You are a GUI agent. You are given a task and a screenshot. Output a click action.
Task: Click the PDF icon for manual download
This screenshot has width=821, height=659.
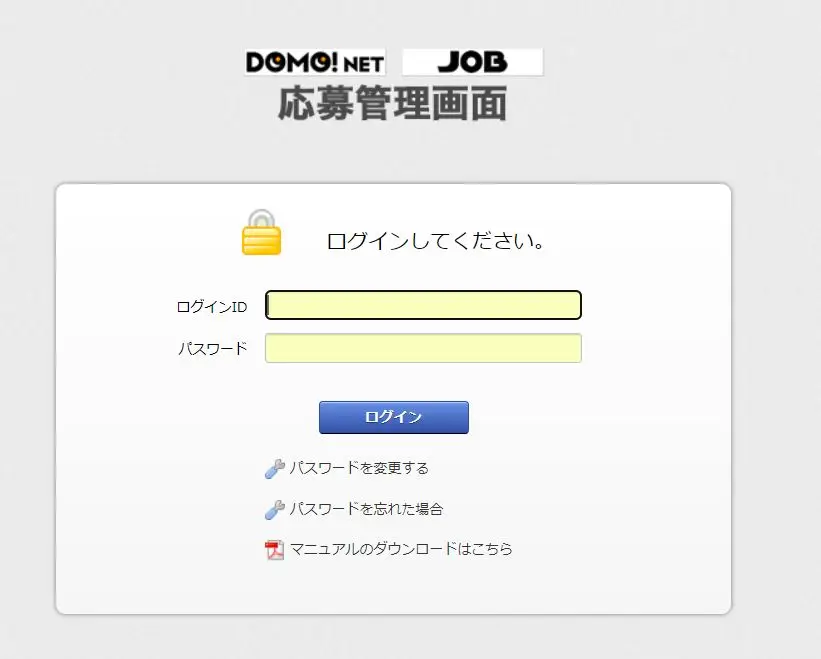(x=275, y=550)
